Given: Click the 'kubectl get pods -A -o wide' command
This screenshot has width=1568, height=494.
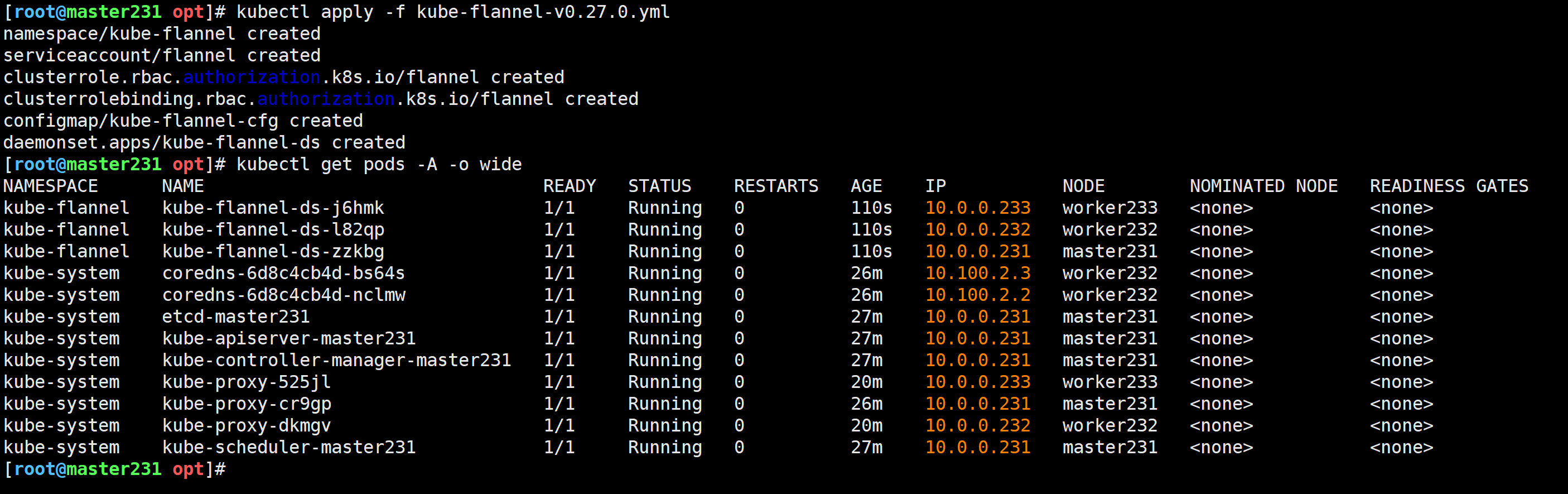Looking at the screenshot, I should coord(379,165).
